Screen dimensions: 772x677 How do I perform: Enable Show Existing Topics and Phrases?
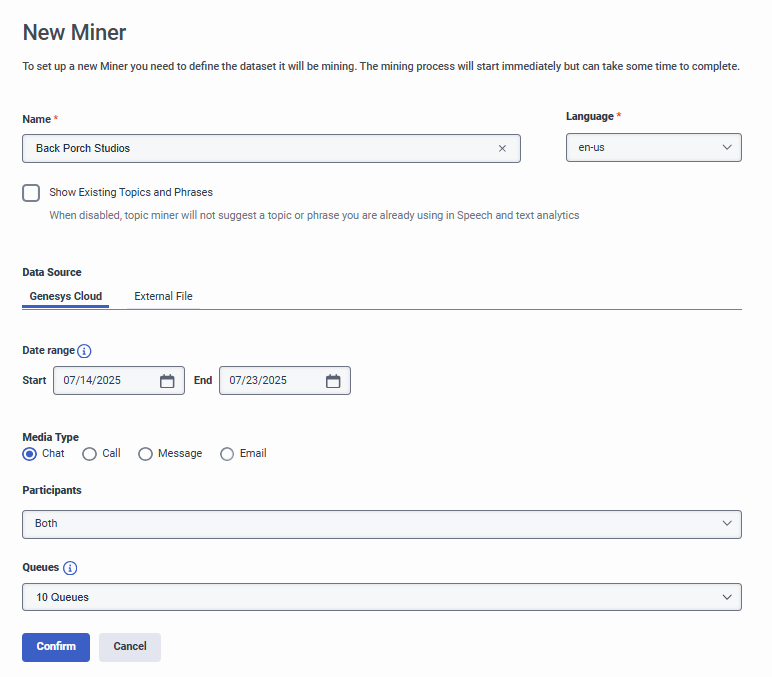[x=31, y=193]
